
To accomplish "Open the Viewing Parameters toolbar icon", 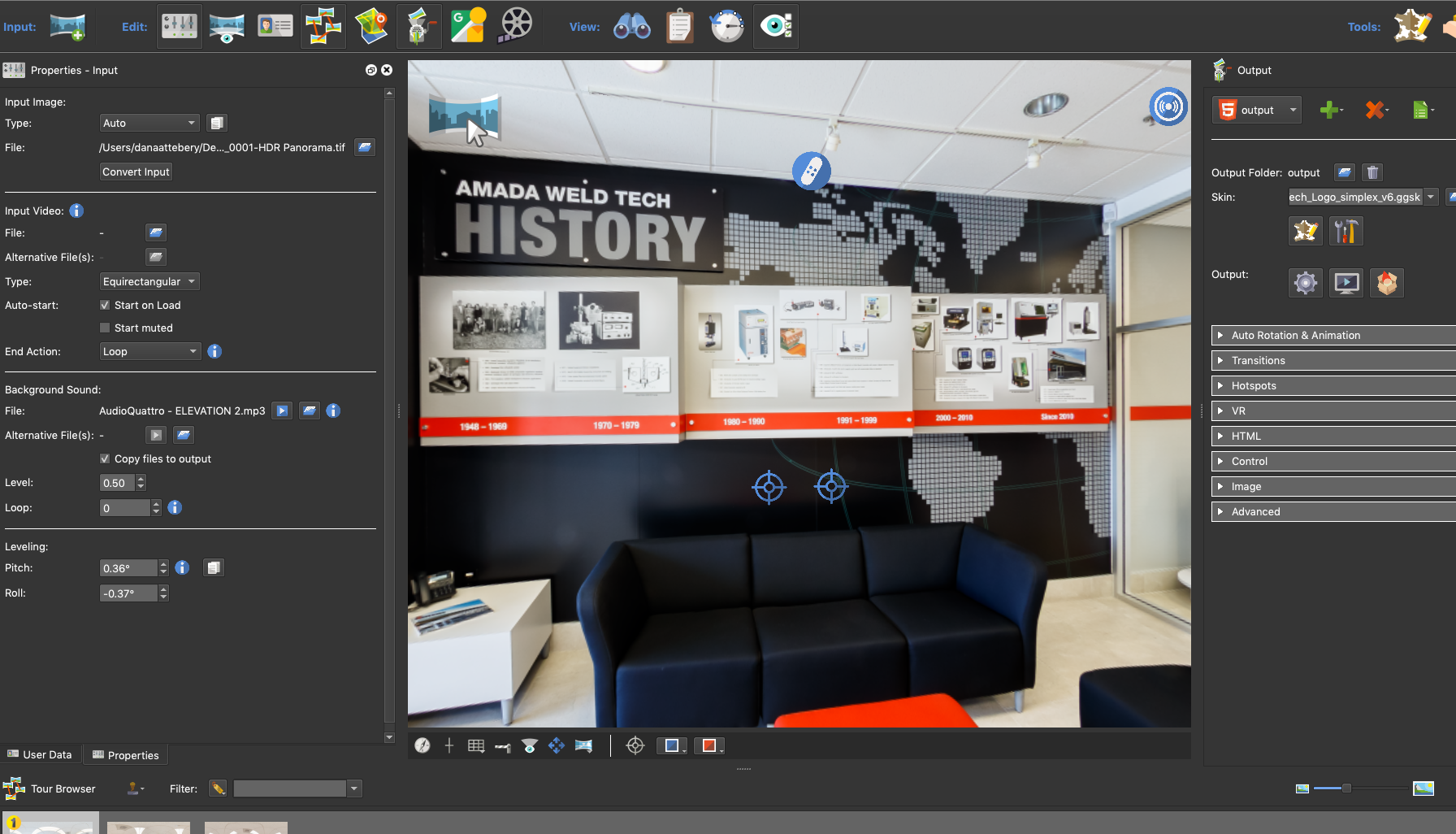I will pos(227,26).
